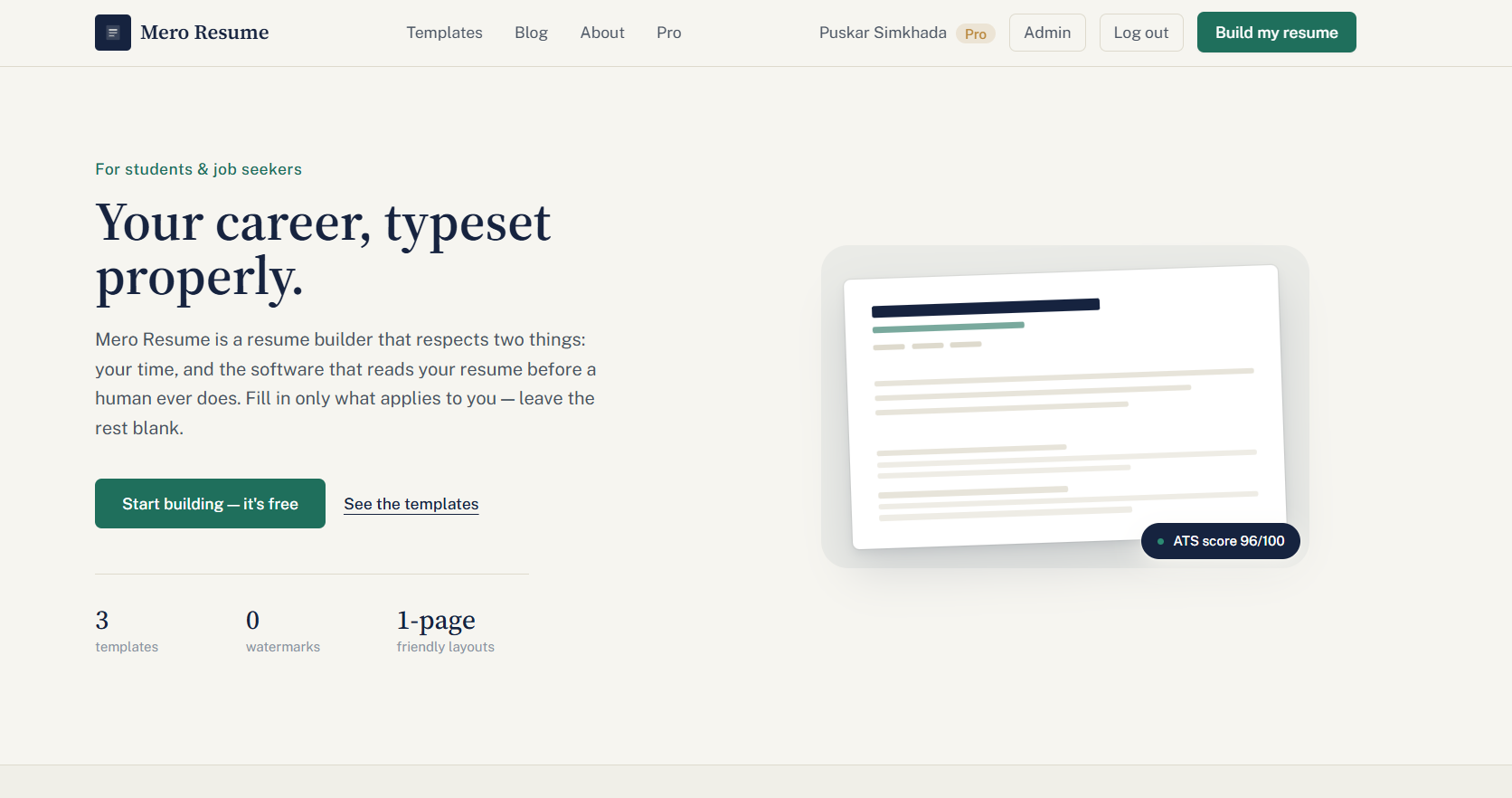Follow the See the templates link
Image resolution: width=1512 pixels, height=798 pixels.
coord(411,504)
